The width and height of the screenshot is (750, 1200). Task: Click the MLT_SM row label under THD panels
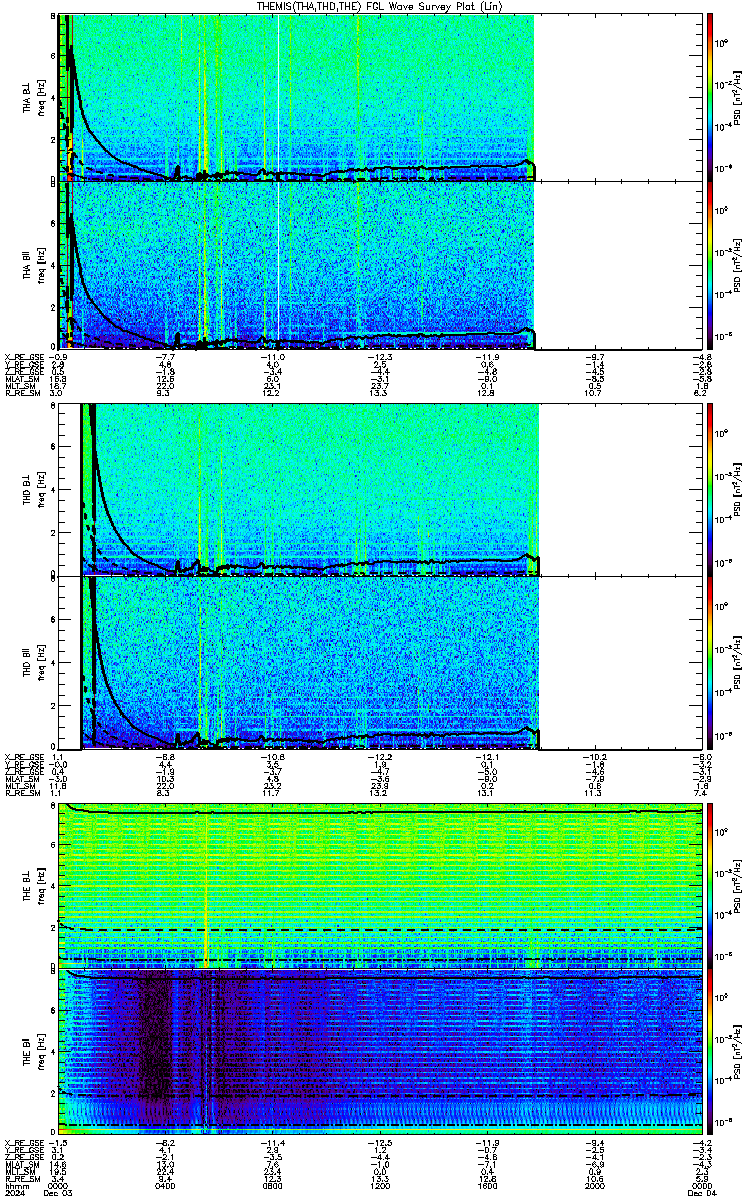(19, 786)
